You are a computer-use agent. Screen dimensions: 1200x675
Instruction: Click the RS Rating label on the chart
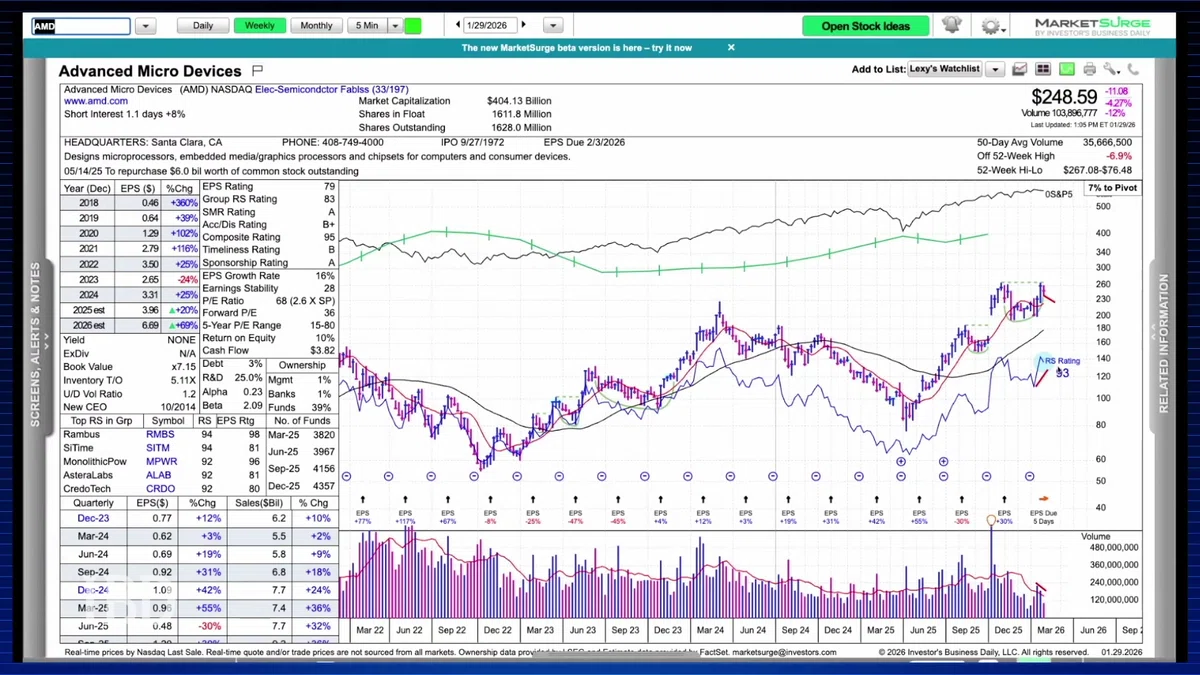click(x=1062, y=361)
